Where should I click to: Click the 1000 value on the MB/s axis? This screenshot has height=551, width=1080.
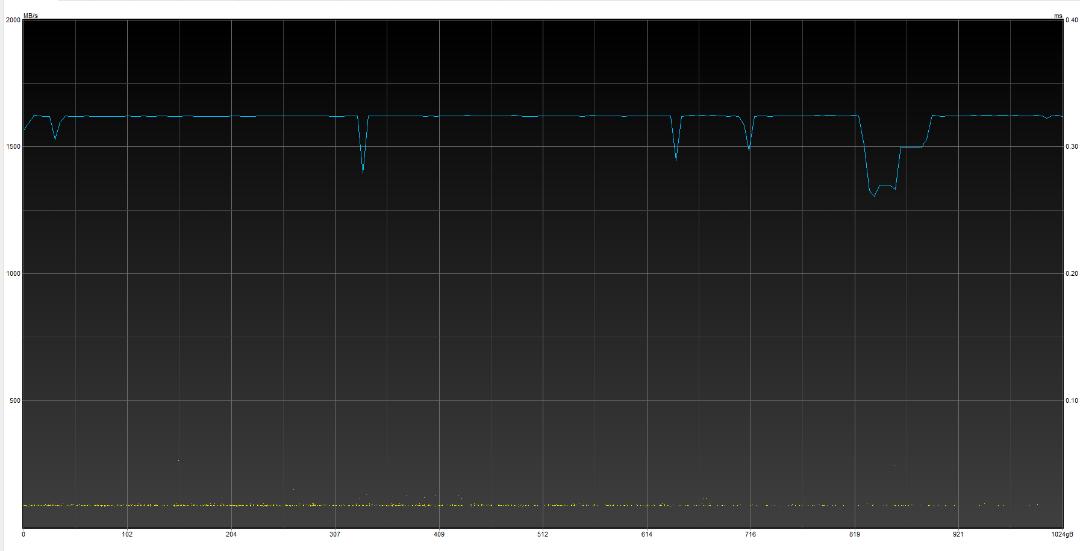click(x=12, y=273)
